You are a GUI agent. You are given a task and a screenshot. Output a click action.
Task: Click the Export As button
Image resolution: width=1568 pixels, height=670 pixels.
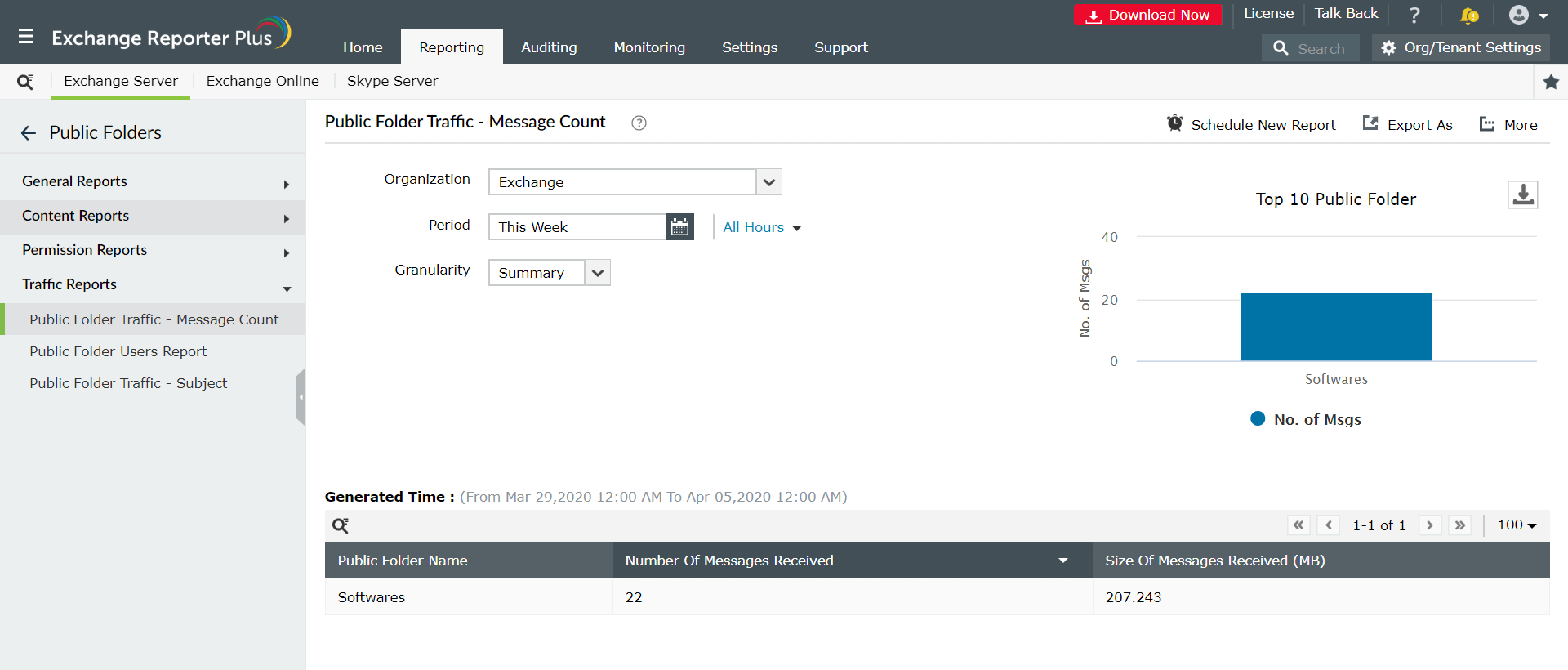(1408, 124)
